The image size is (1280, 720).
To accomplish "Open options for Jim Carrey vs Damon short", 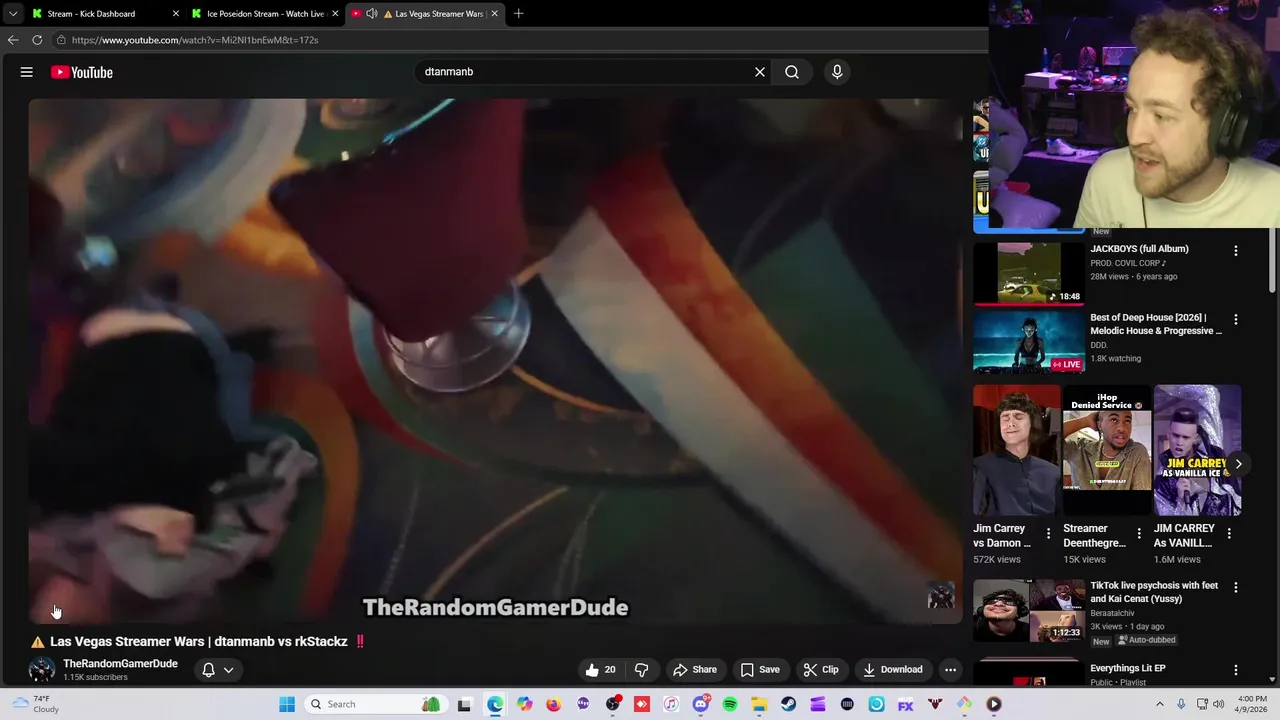I will (x=1048, y=534).
